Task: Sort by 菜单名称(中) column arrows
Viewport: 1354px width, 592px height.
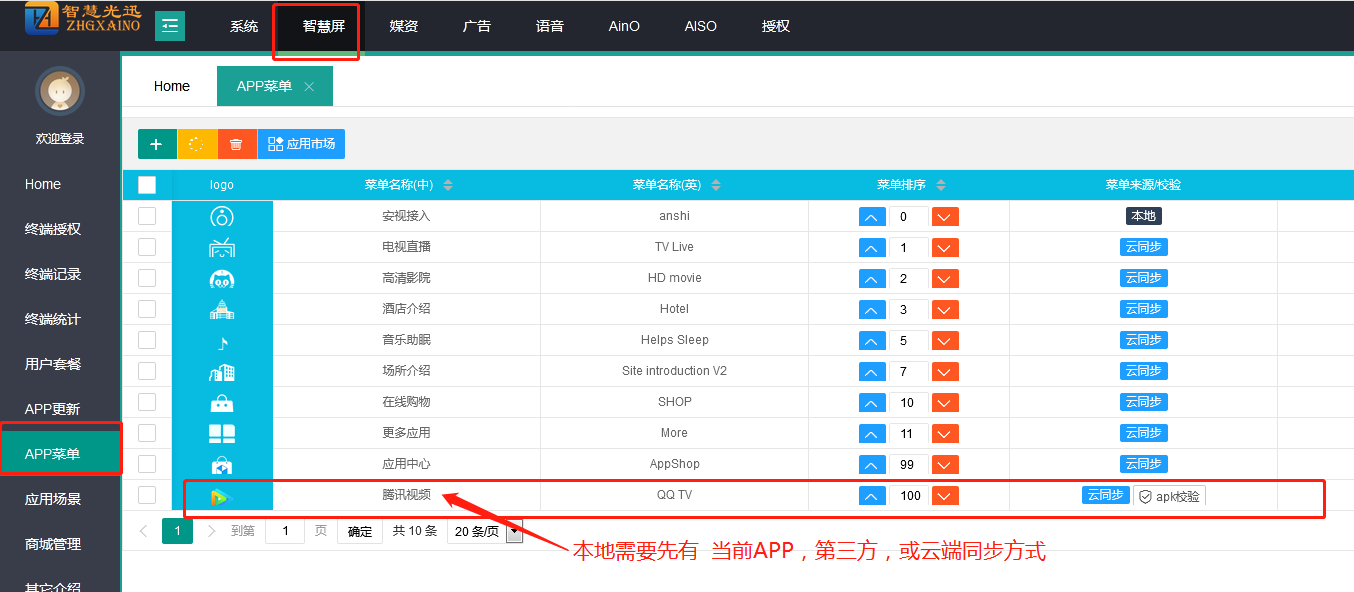Action: point(448,185)
